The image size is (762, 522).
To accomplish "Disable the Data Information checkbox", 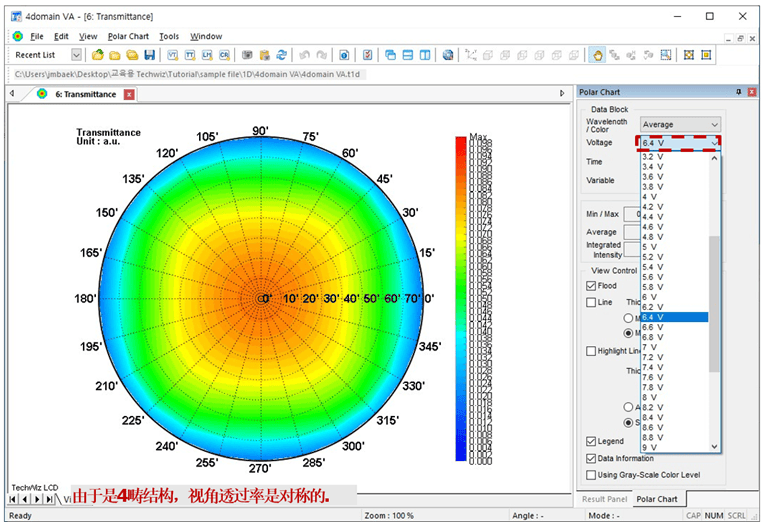I will click(591, 458).
